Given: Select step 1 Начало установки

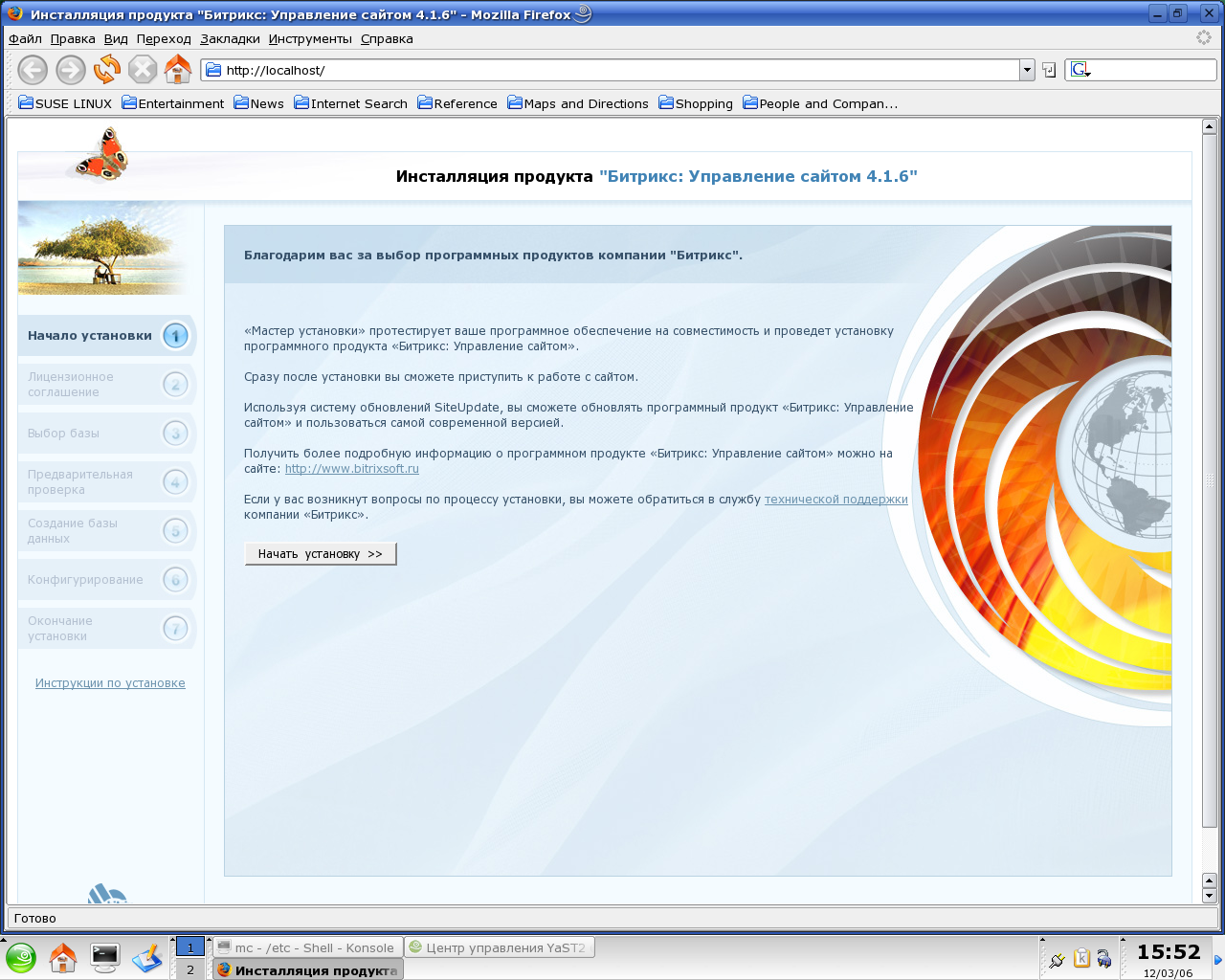Looking at the screenshot, I should (x=106, y=336).
